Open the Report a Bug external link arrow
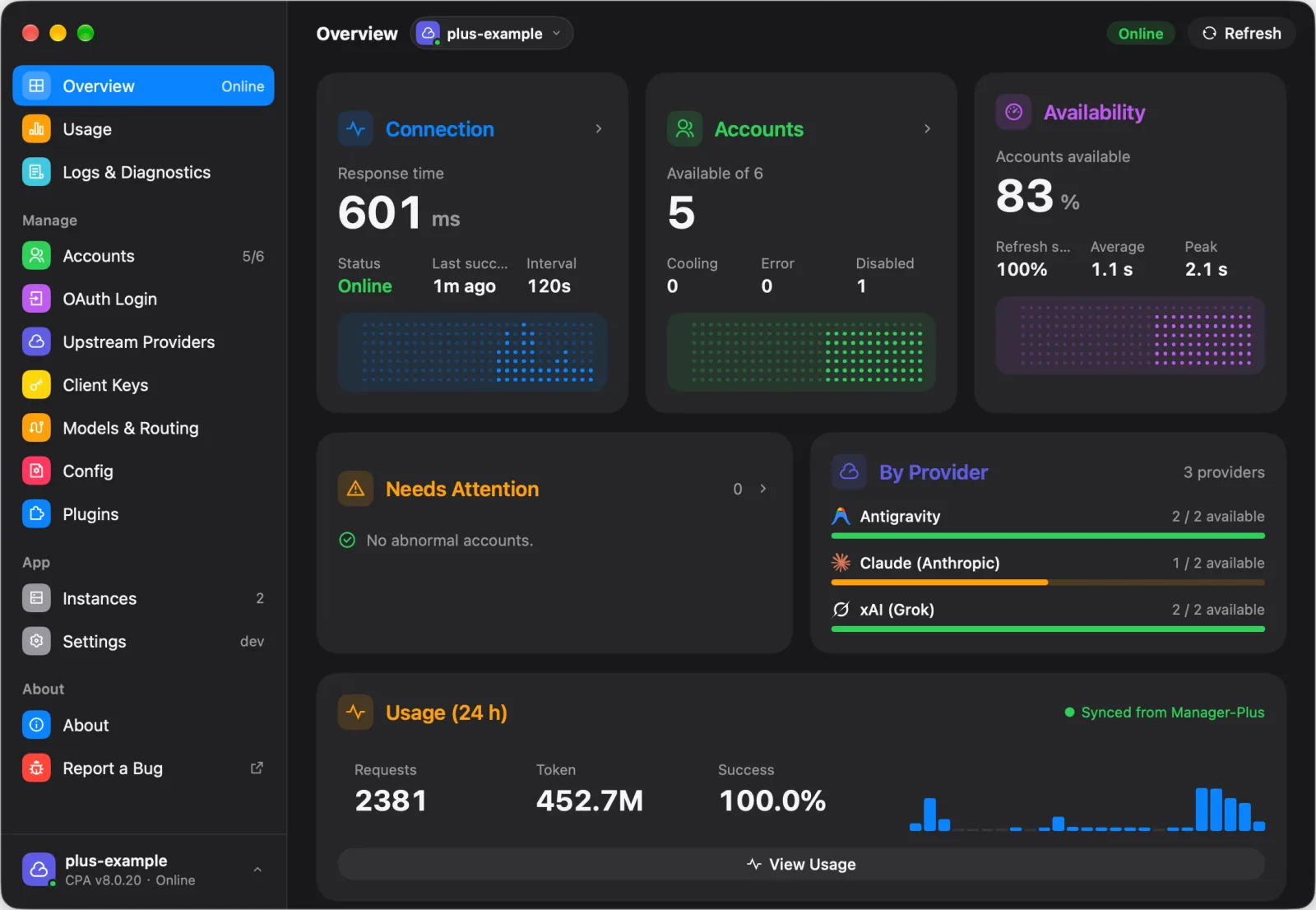 pyautogui.click(x=257, y=768)
